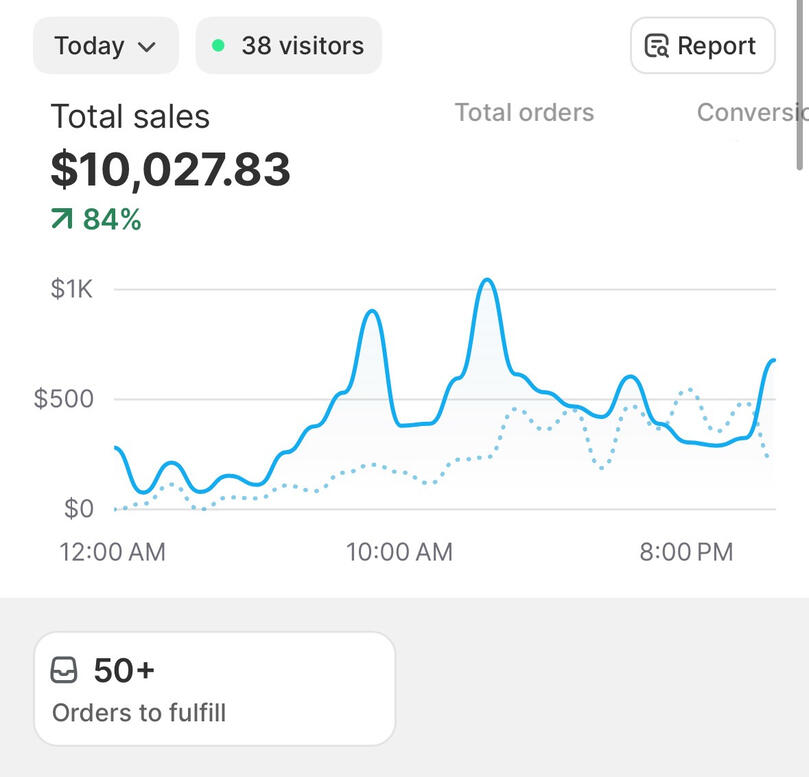Select the Total sales metric tab

(x=130, y=116)
